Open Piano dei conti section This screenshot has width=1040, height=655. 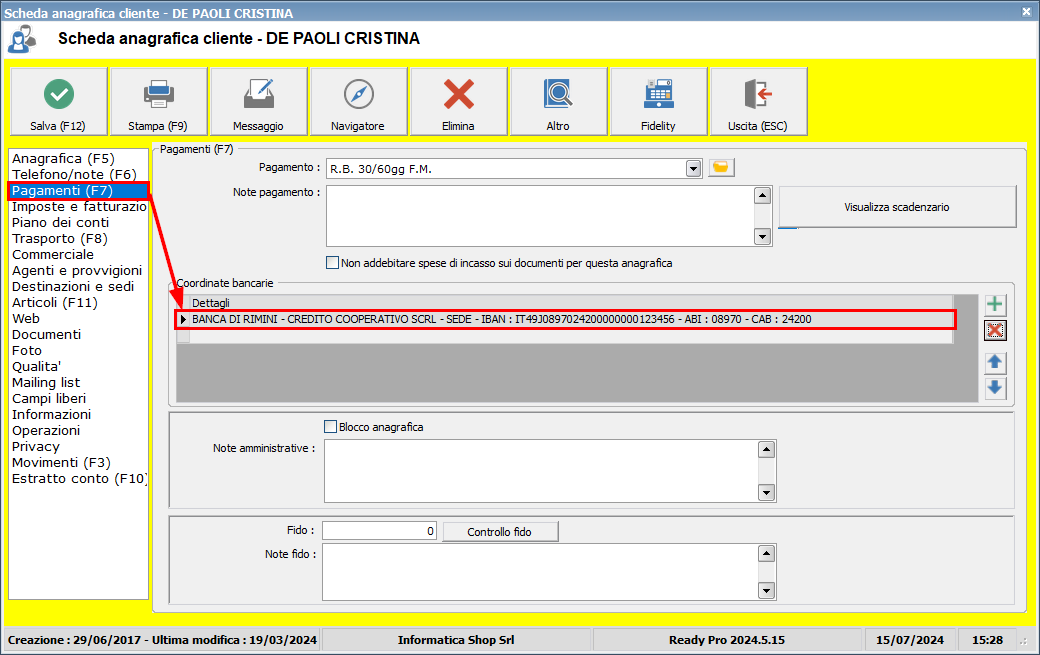click(60, 223)
